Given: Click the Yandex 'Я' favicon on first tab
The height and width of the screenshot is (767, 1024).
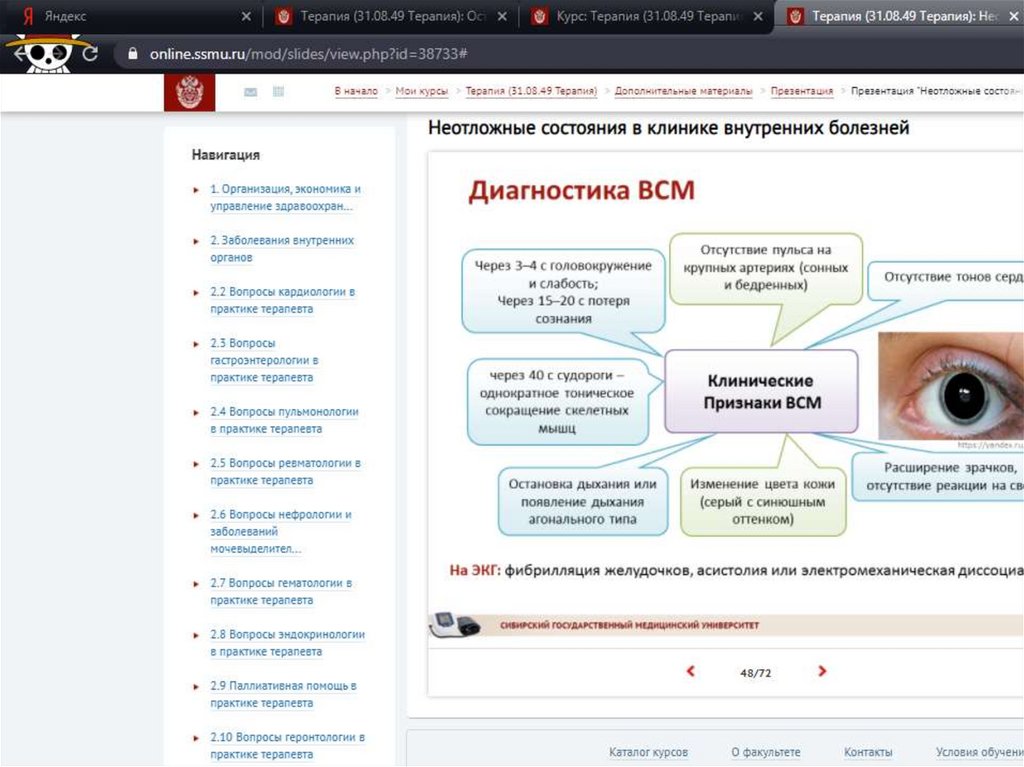Looking at the screenshot, I should [x=27, y=16].
